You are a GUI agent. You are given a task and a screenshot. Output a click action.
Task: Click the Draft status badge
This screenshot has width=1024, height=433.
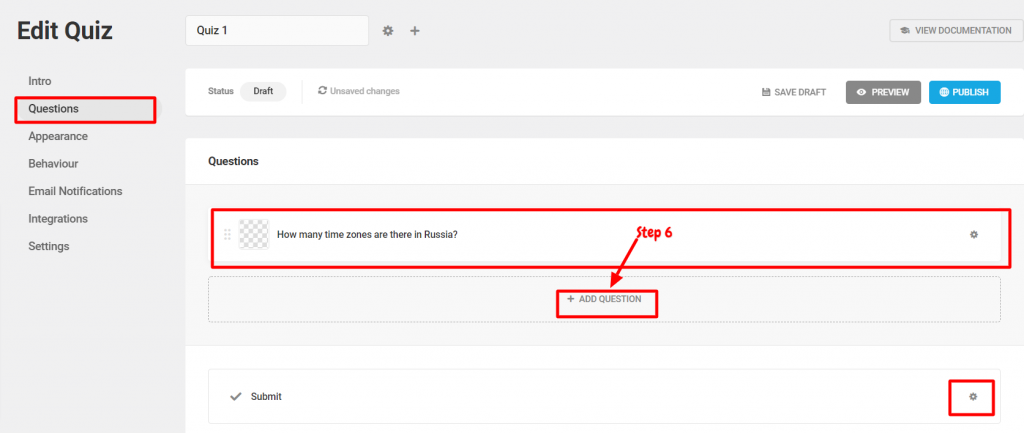263,91
